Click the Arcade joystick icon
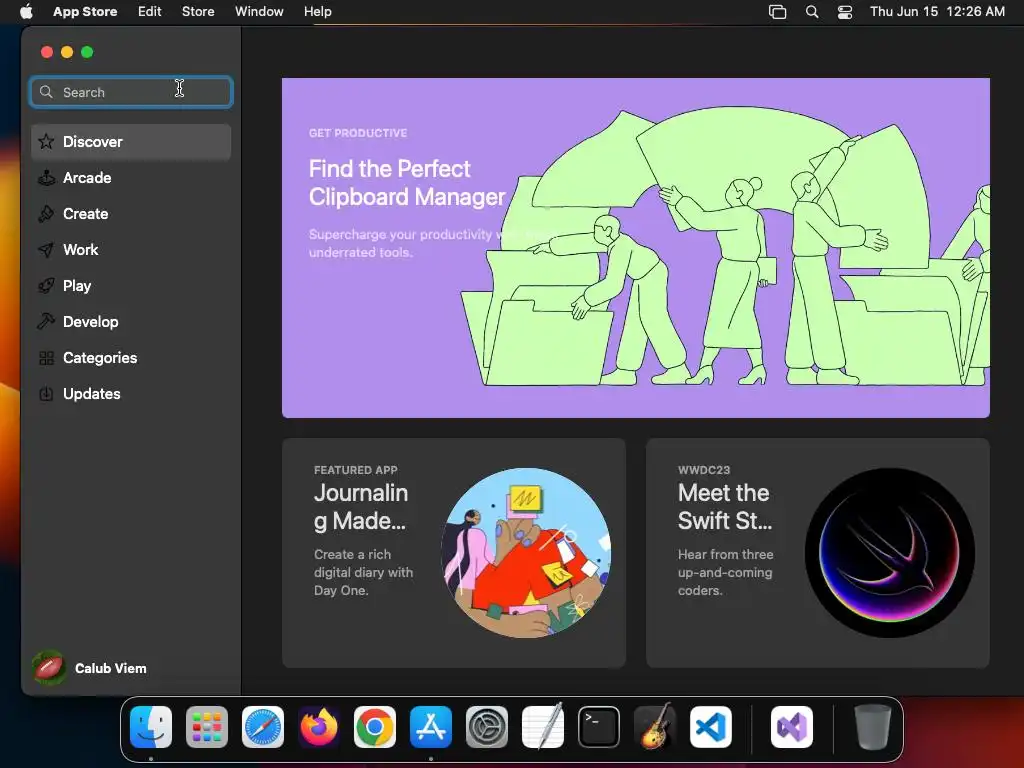The width and height of the screenshot is (1024, 768). point(46,178)
